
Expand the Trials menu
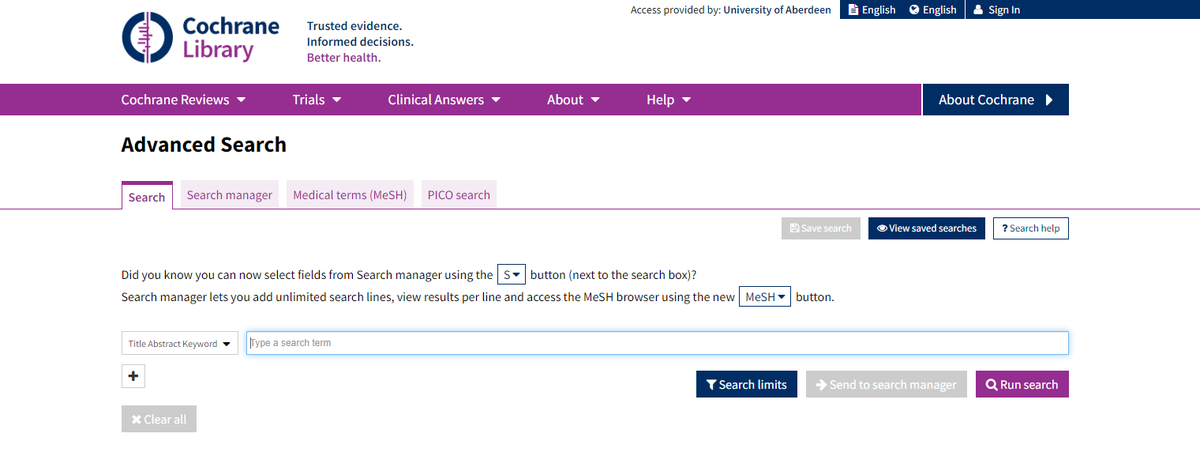click(317, 100)
